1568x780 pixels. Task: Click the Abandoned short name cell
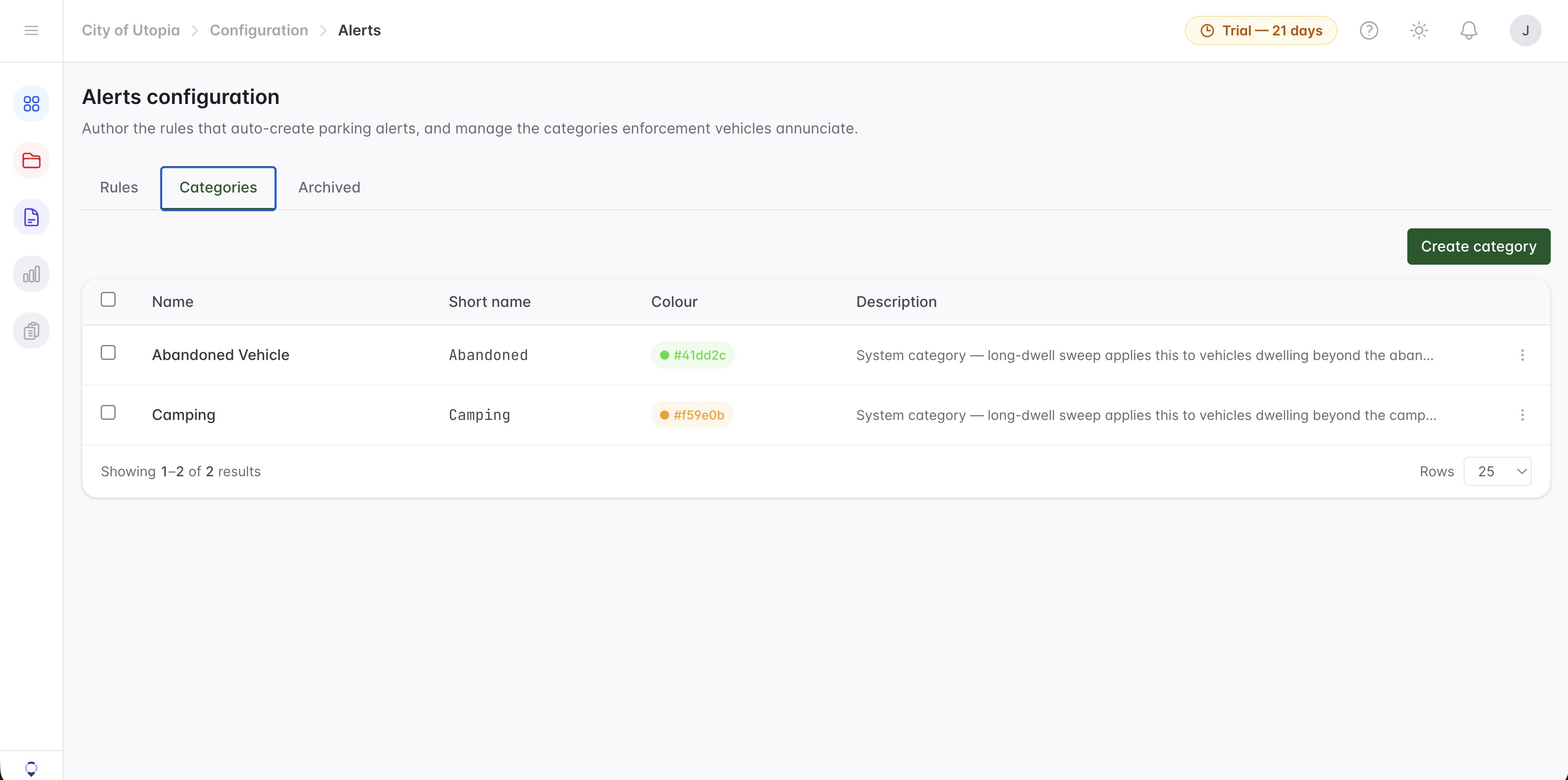(488, 355)
